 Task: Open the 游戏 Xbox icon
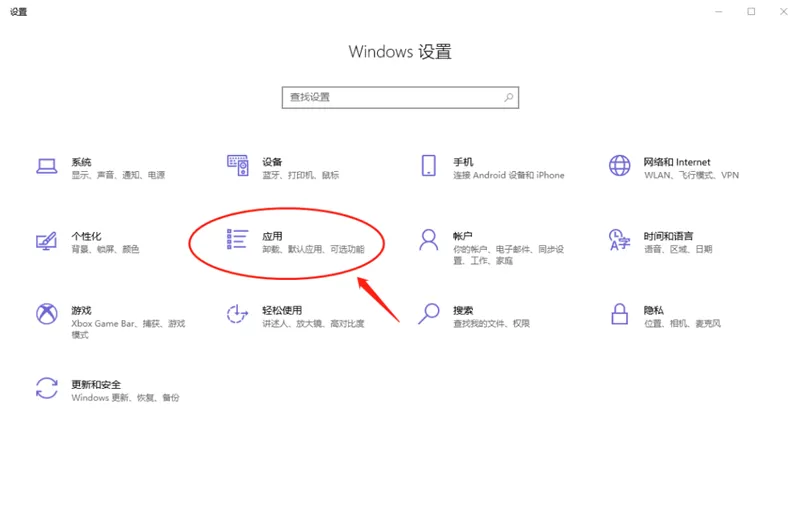coord(46,314)
